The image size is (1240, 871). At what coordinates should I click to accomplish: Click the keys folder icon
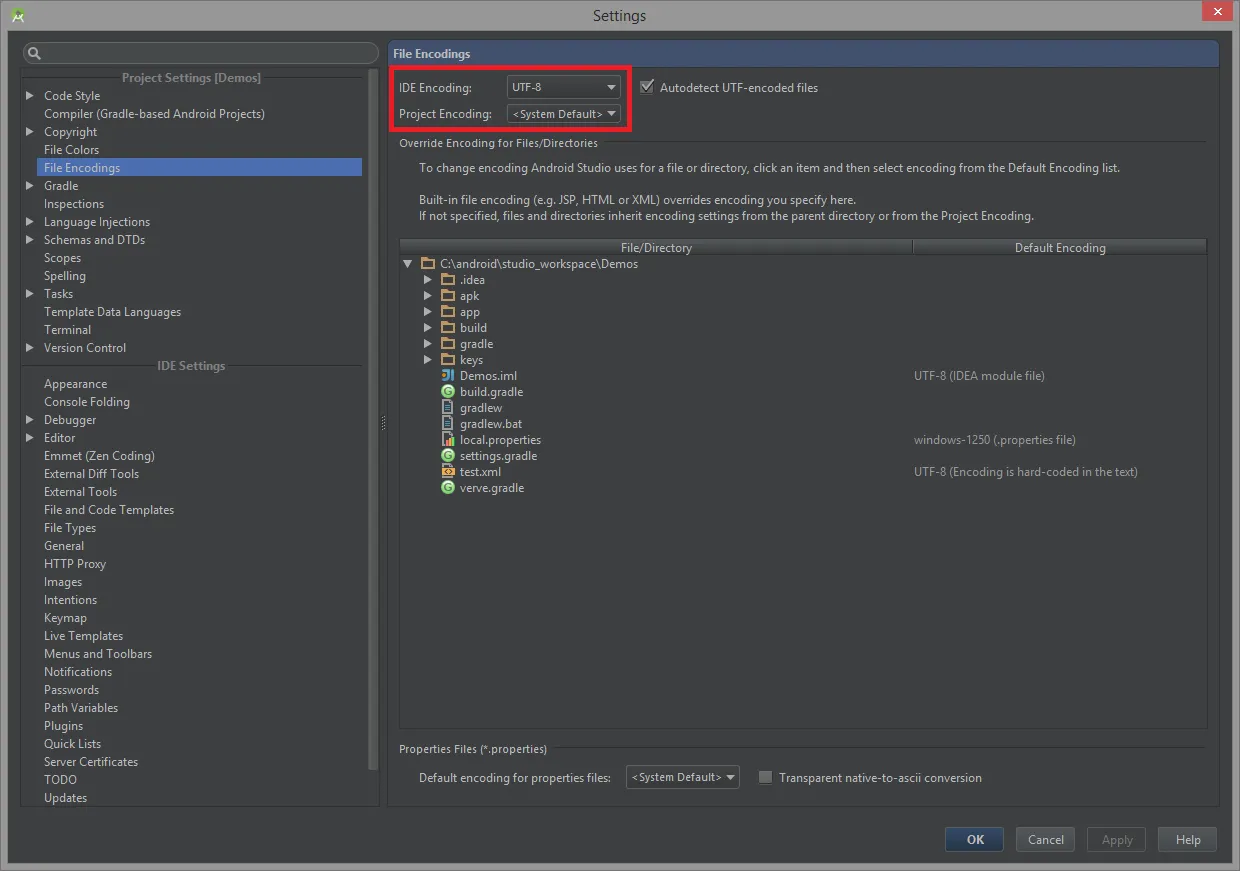(448, 360)
